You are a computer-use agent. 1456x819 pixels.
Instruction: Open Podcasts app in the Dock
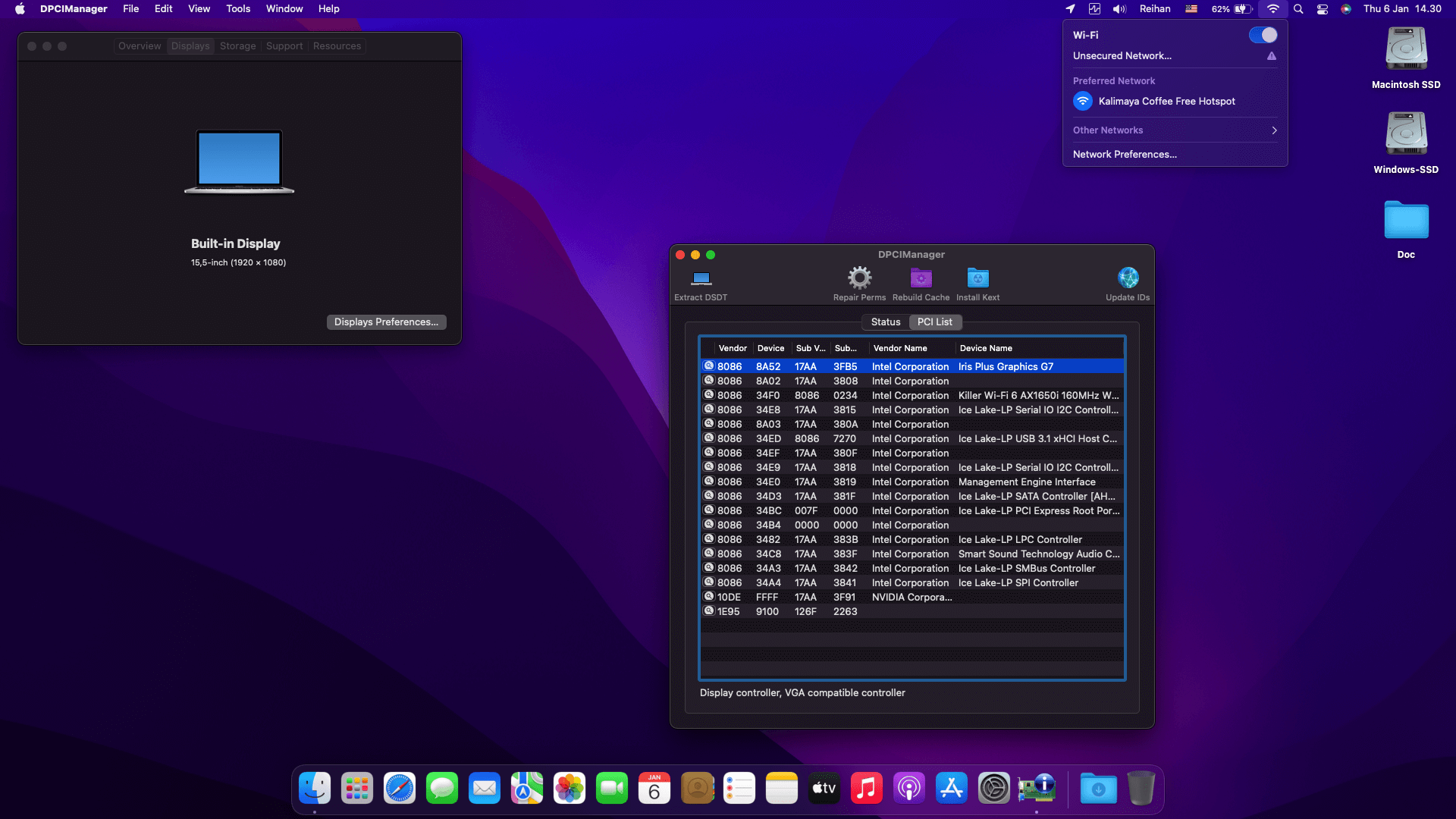click(x=909, y=789)
